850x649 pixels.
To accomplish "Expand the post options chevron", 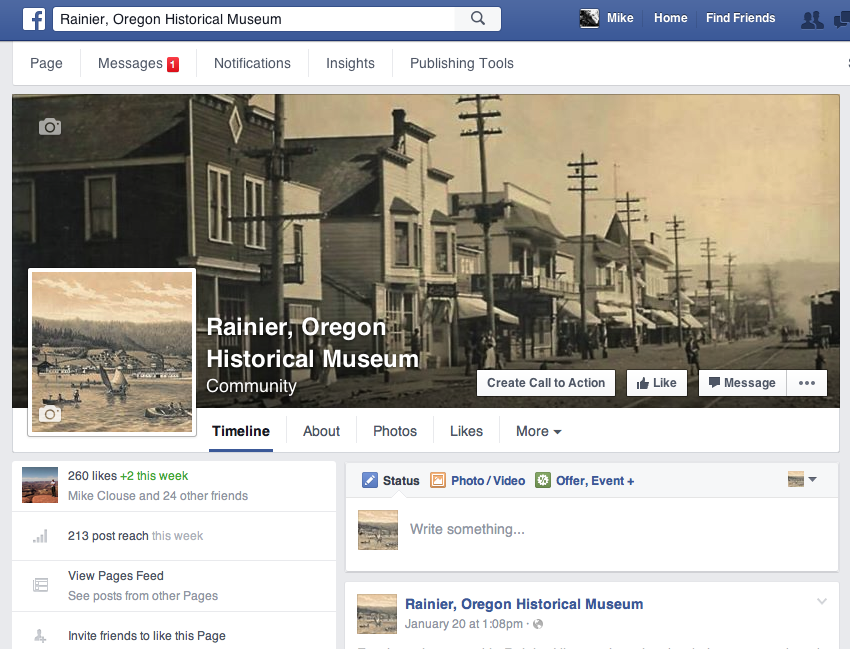I will 822,601.
